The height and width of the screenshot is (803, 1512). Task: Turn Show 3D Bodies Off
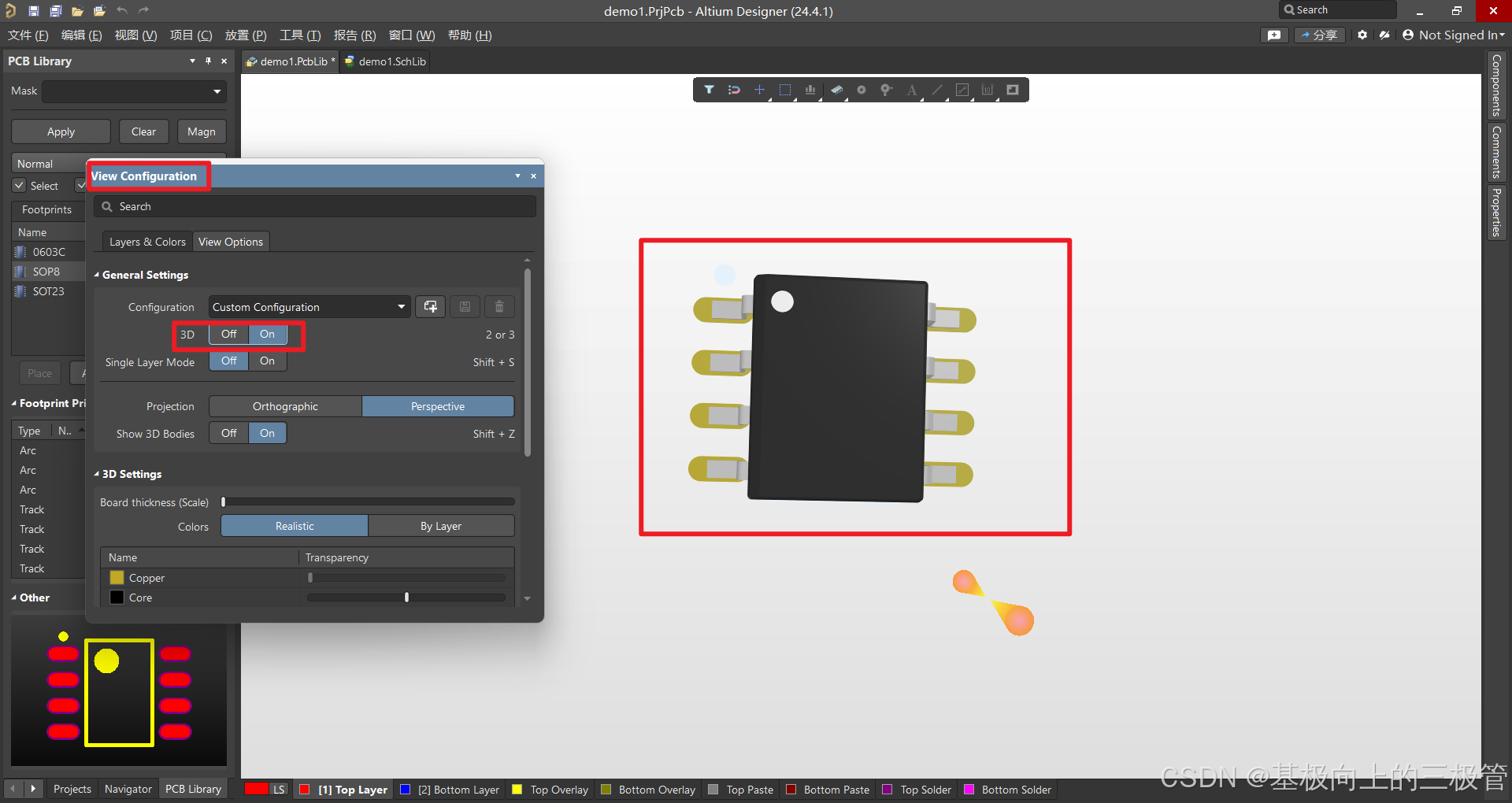coord(229,433)
